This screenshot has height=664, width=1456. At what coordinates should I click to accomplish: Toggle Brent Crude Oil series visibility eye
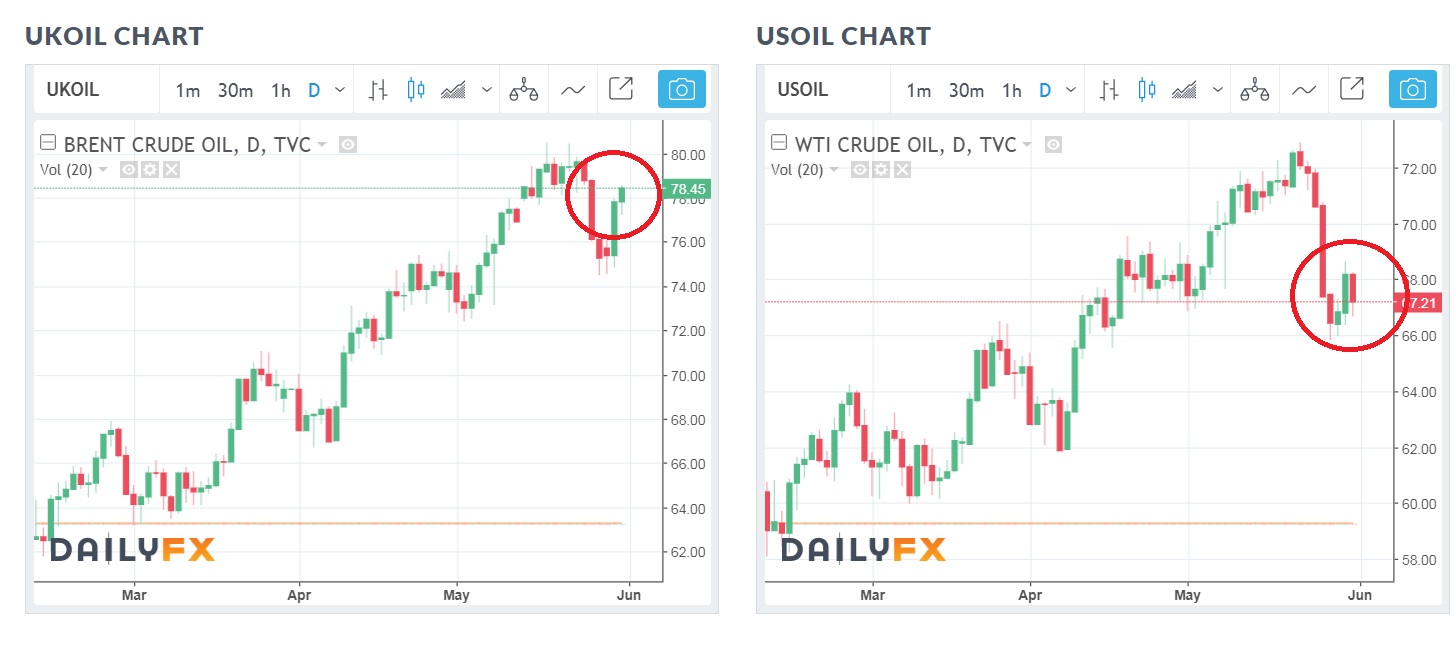tap(347, 145)
